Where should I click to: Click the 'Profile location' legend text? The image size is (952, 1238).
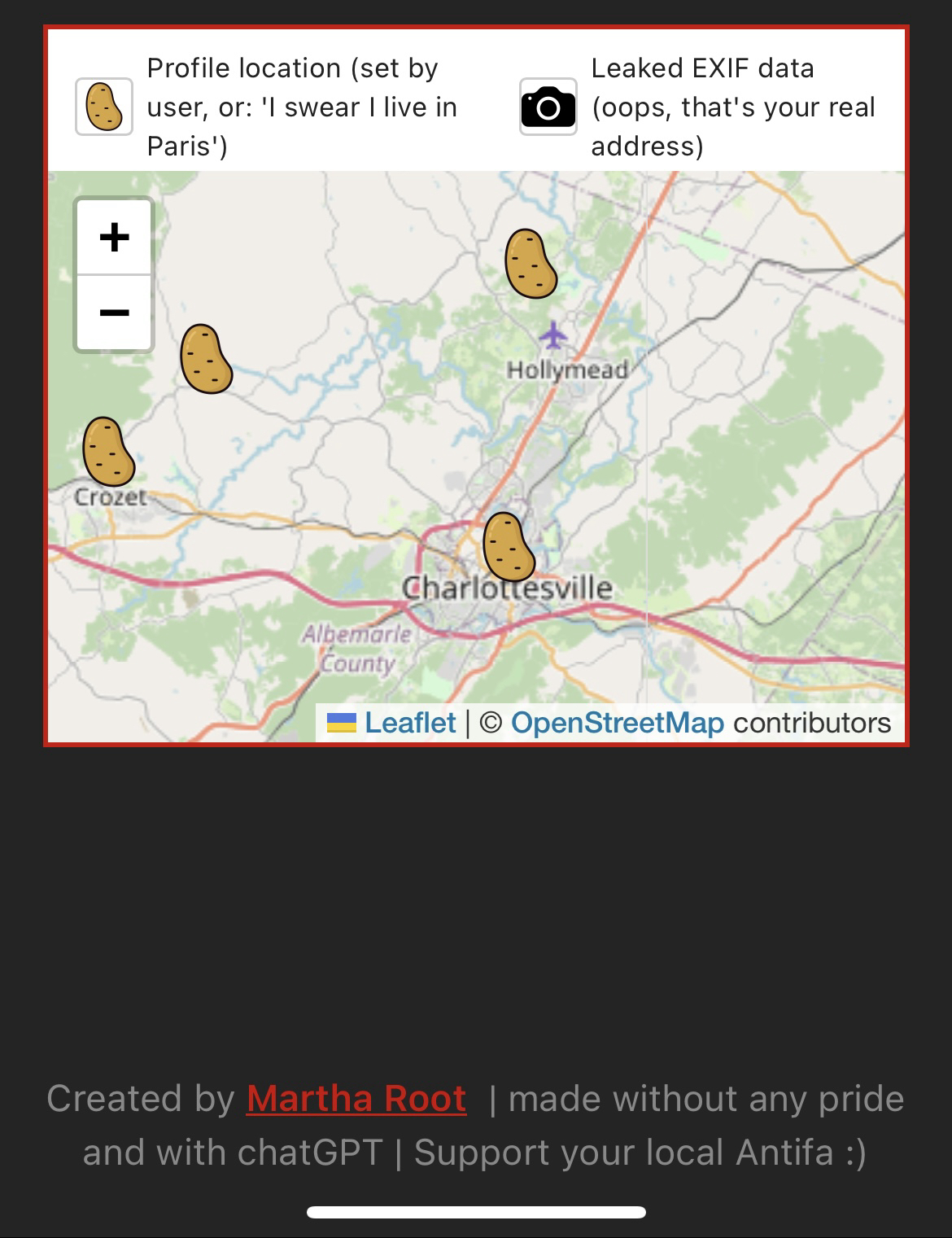coord(301,107)
